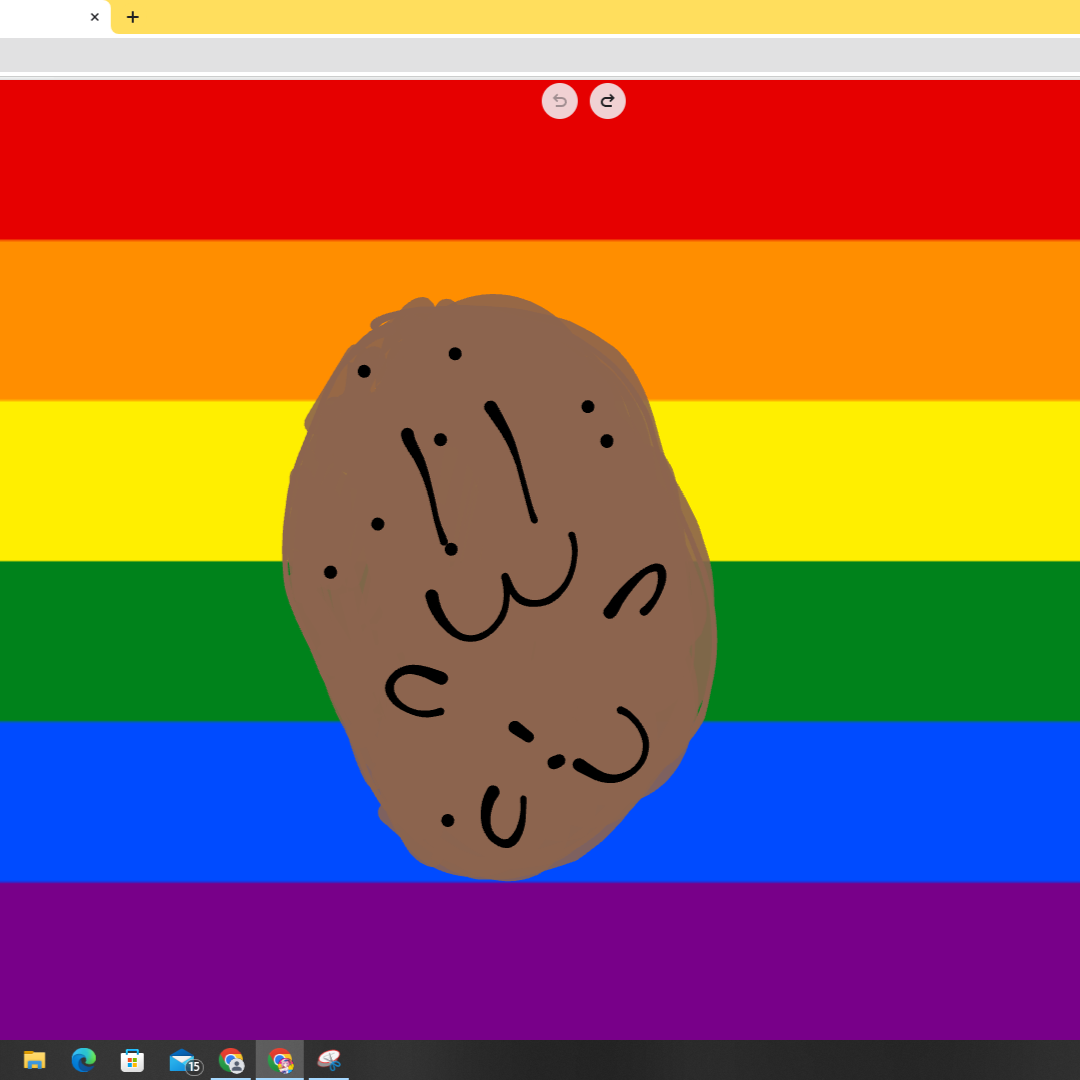Close the current browser tab
Viewport: 1080px width, 1080px height.
[95, 17]
